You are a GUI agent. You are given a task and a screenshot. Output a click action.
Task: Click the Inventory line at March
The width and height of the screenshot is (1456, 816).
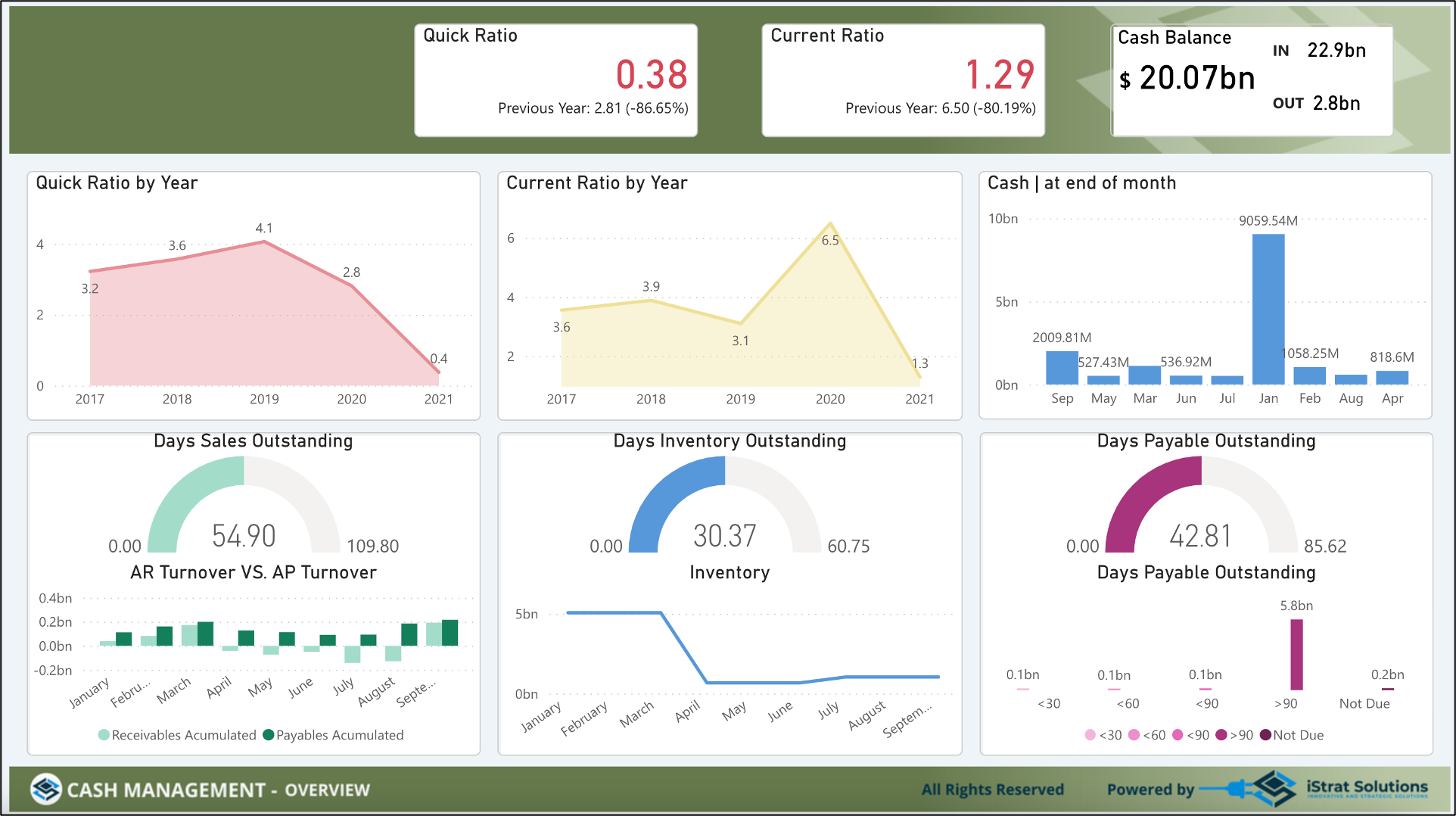(661, 613)
